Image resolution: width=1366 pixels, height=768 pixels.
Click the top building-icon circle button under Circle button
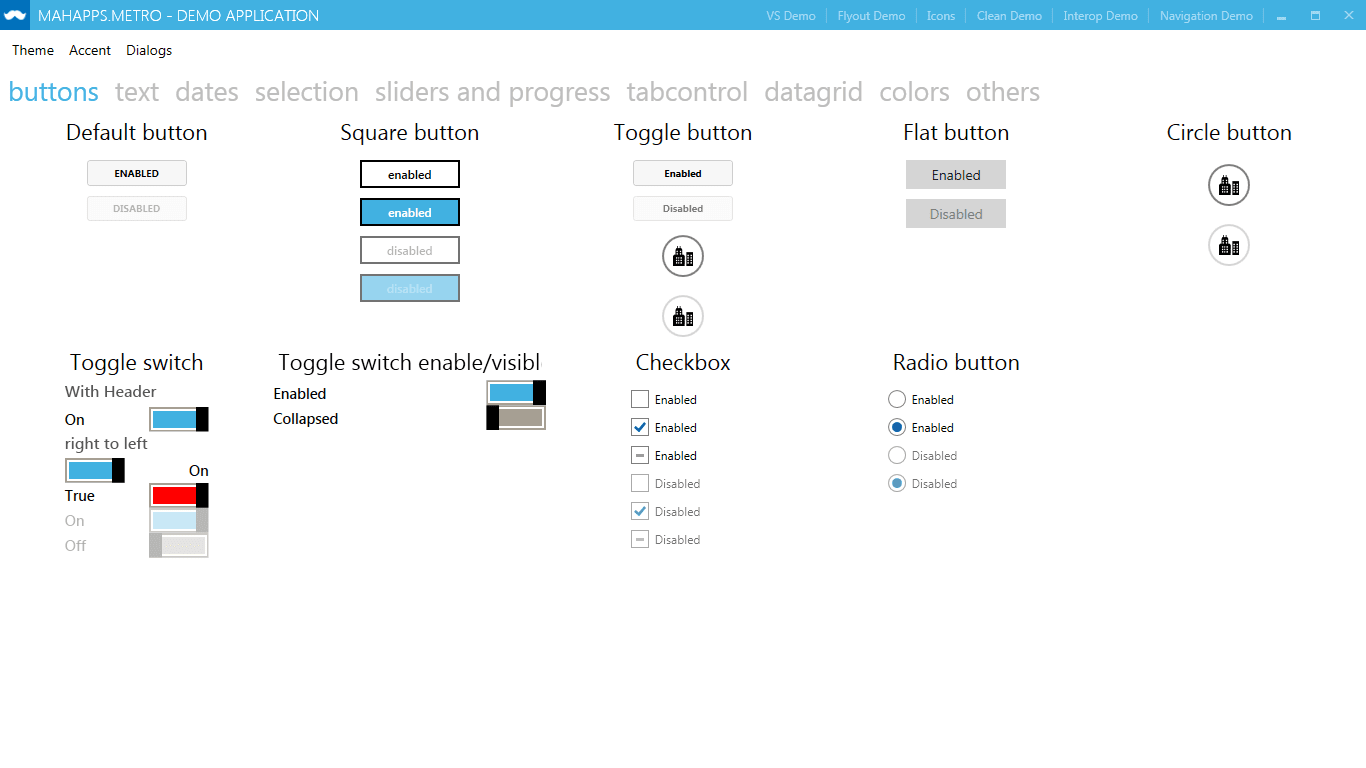pyautogui.click(x=1228, y=185)
